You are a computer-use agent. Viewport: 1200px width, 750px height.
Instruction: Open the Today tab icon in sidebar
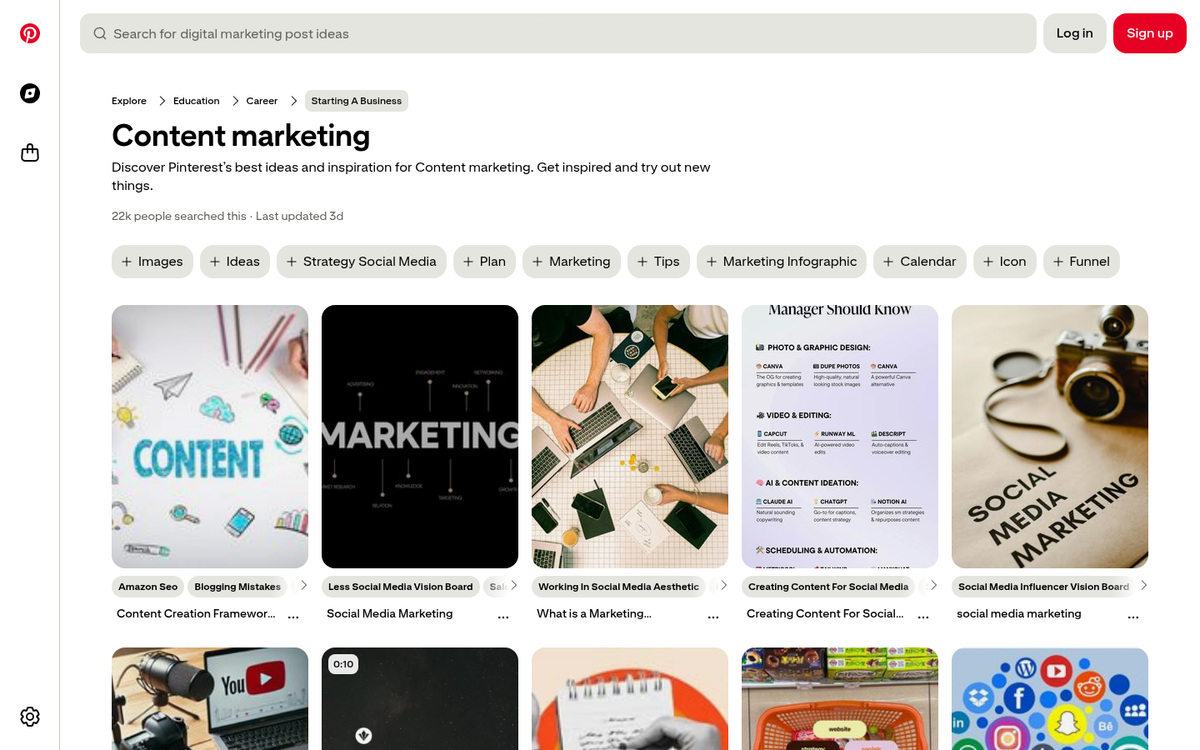point(29,93)
